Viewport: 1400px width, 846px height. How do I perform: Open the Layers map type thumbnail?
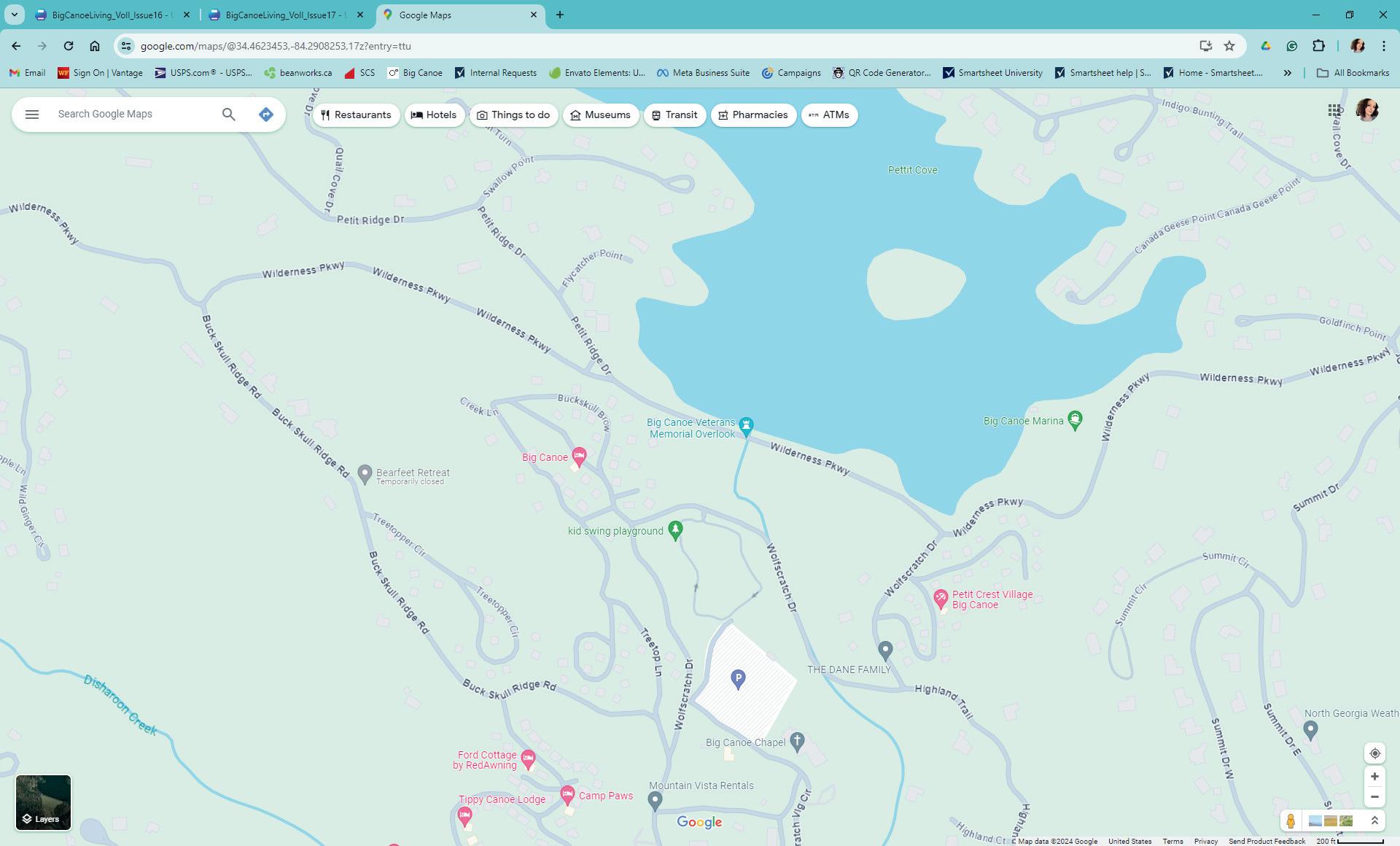[x=43, y=802]
